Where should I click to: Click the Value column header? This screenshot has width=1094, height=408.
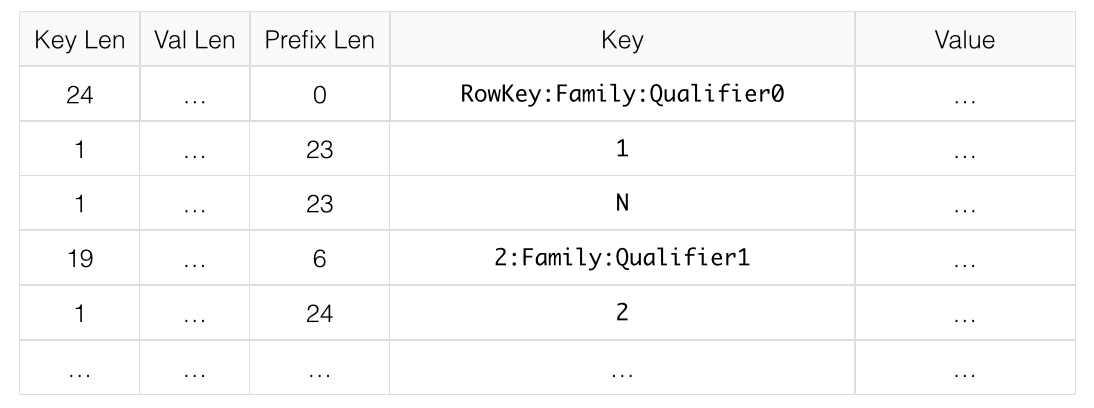(x=963, y=41)
